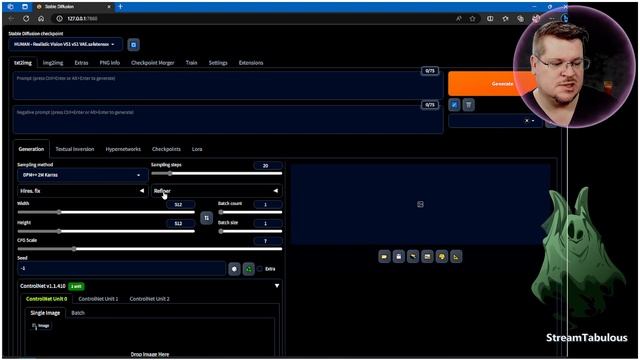Click the save image icon under preview
This screenshot has height=360, width=640.
click(399, 257)
